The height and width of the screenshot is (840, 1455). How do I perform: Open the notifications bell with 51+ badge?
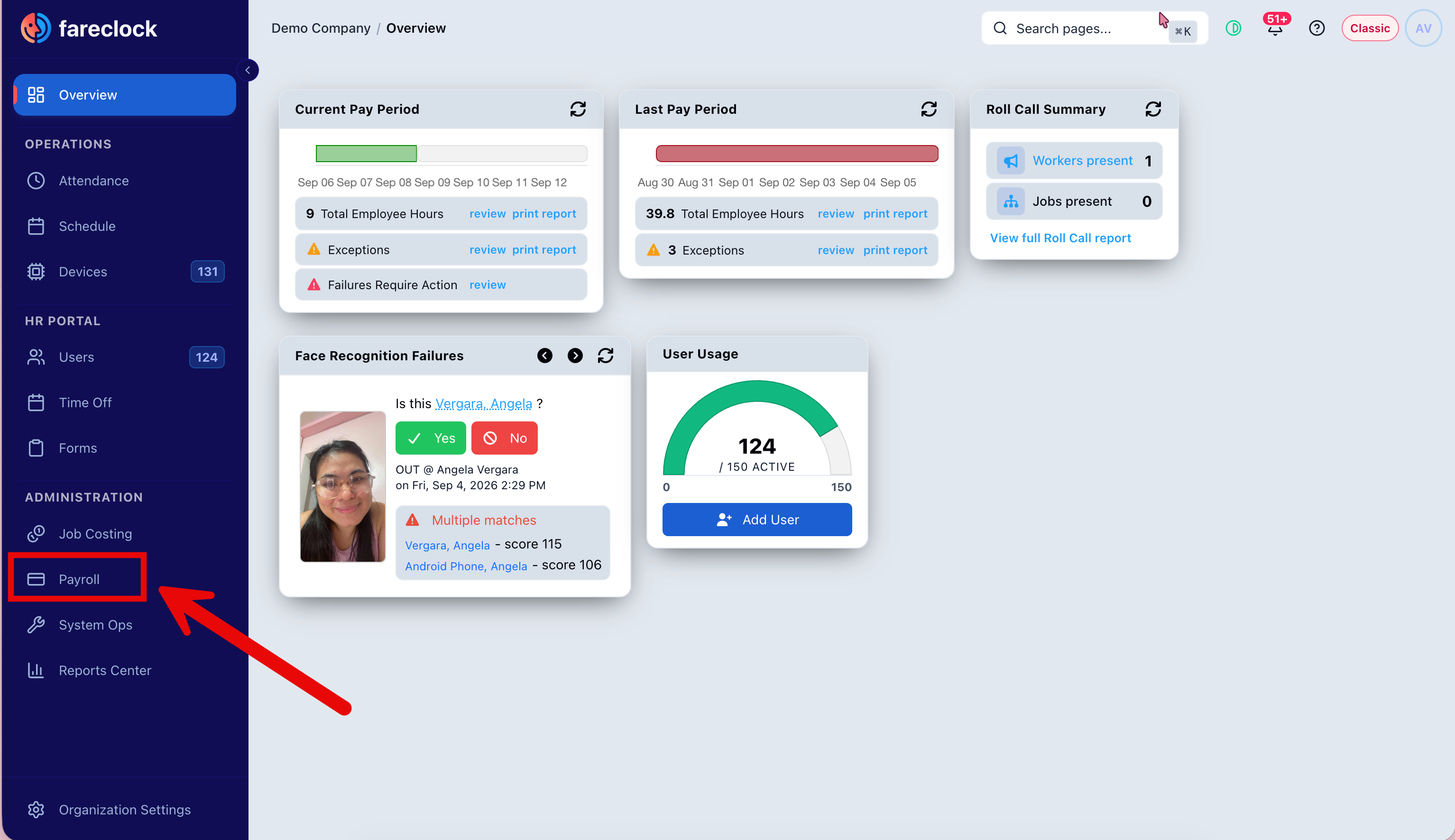[1275, 27]
